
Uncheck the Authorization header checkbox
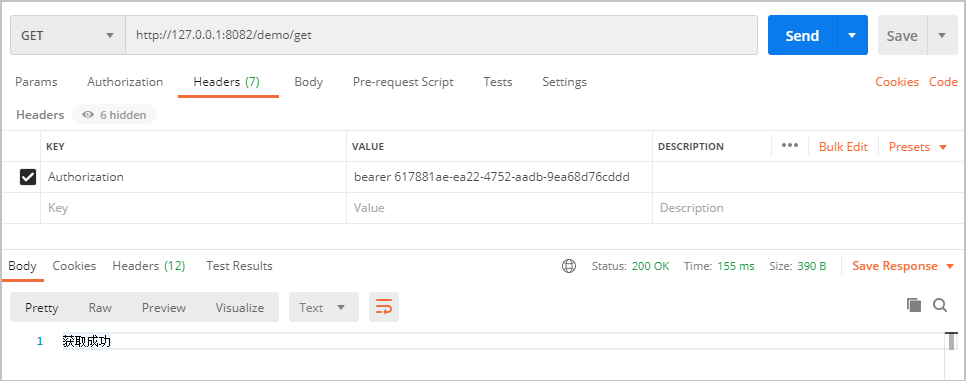28,178
